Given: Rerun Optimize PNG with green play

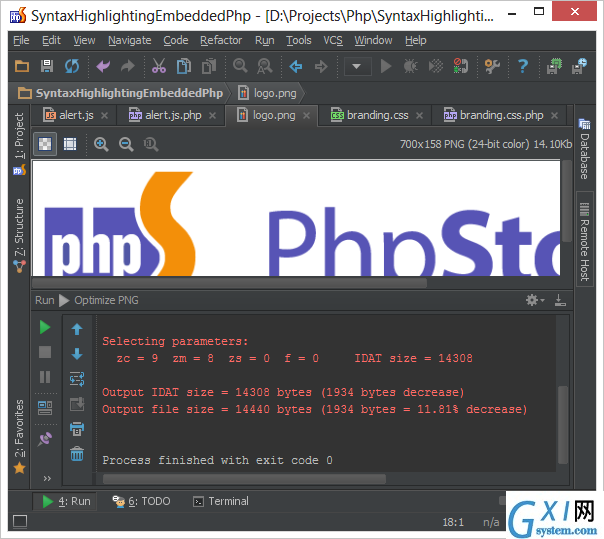Looking at the screenshot, I should click(x=45, y=327).
